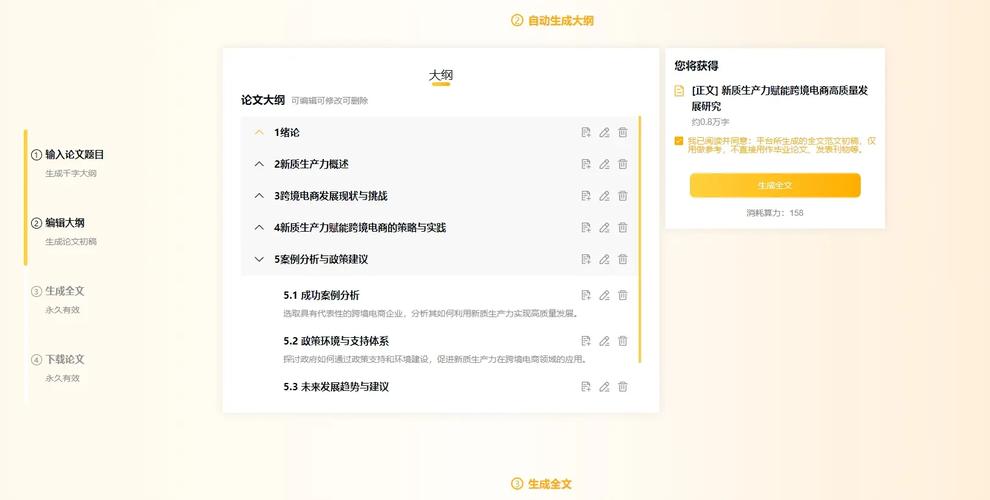
Task: Click the 约0.8万字 word count
Action: (x=710, y=122)
